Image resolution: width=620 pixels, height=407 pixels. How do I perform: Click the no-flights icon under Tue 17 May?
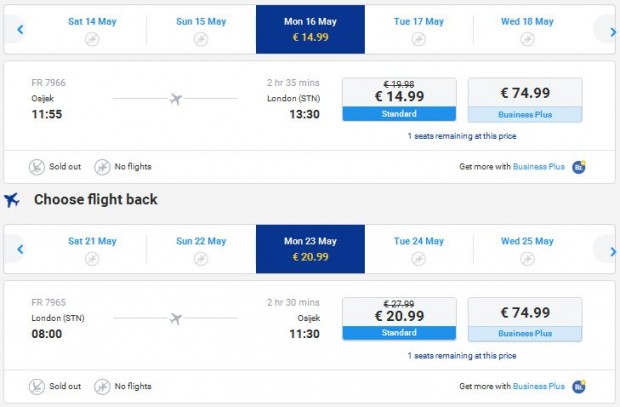click(419, 39)
